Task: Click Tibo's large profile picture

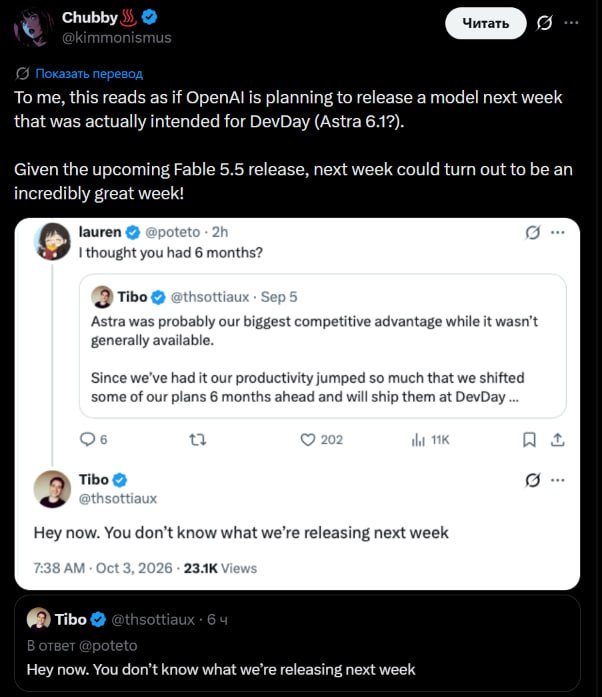Action: click(x=52, y=489)
